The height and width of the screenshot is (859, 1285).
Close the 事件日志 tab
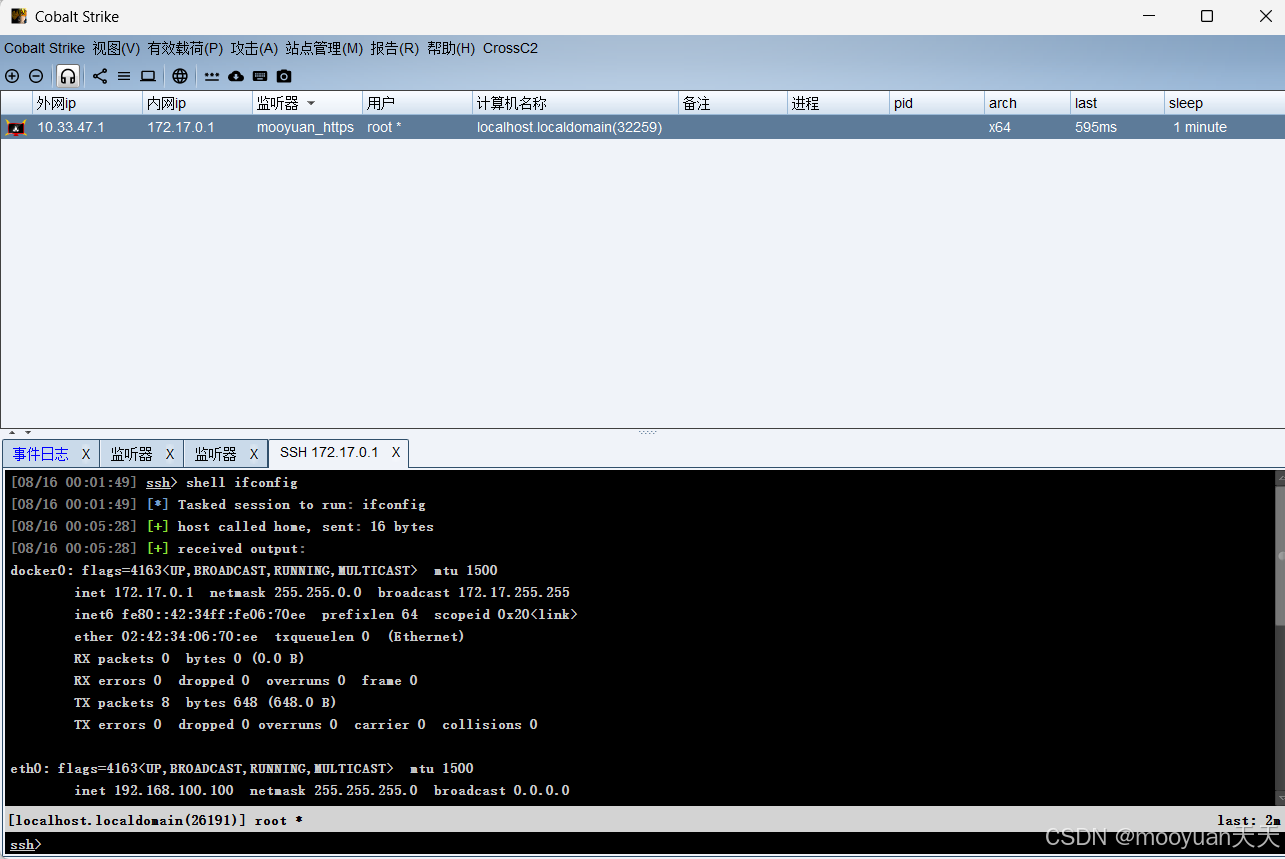point(86,454)
